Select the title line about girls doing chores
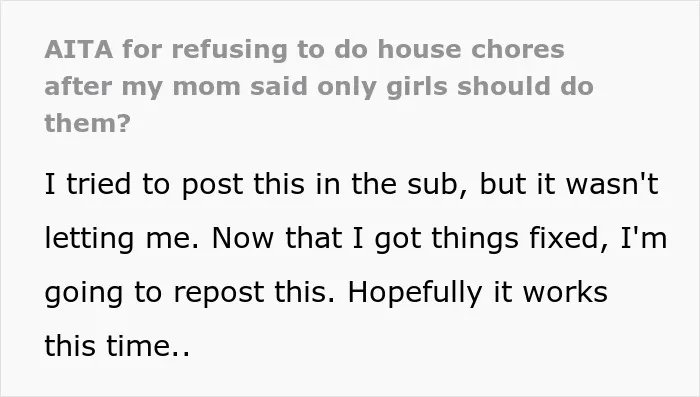 [x=319, y=87]
